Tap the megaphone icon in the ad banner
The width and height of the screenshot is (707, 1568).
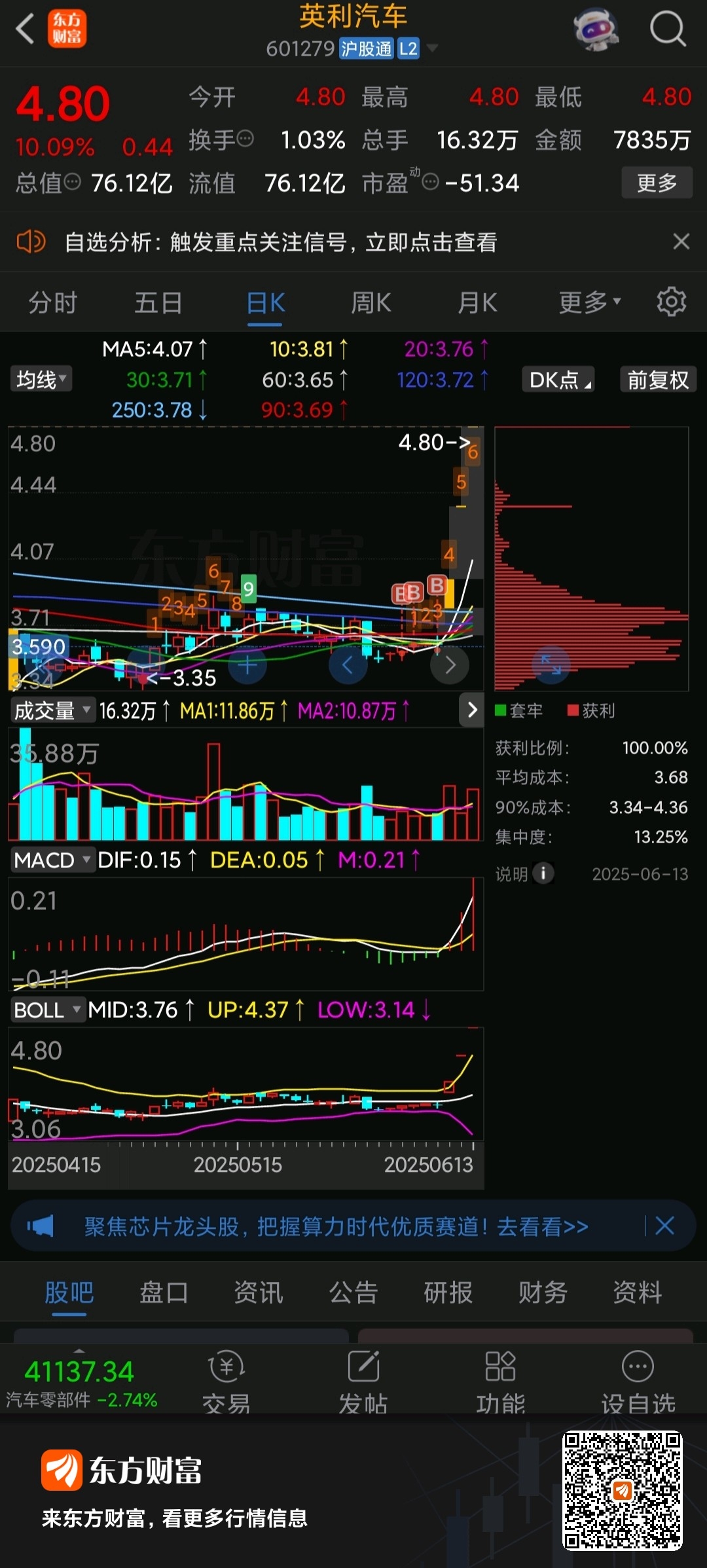point(41,1226)
